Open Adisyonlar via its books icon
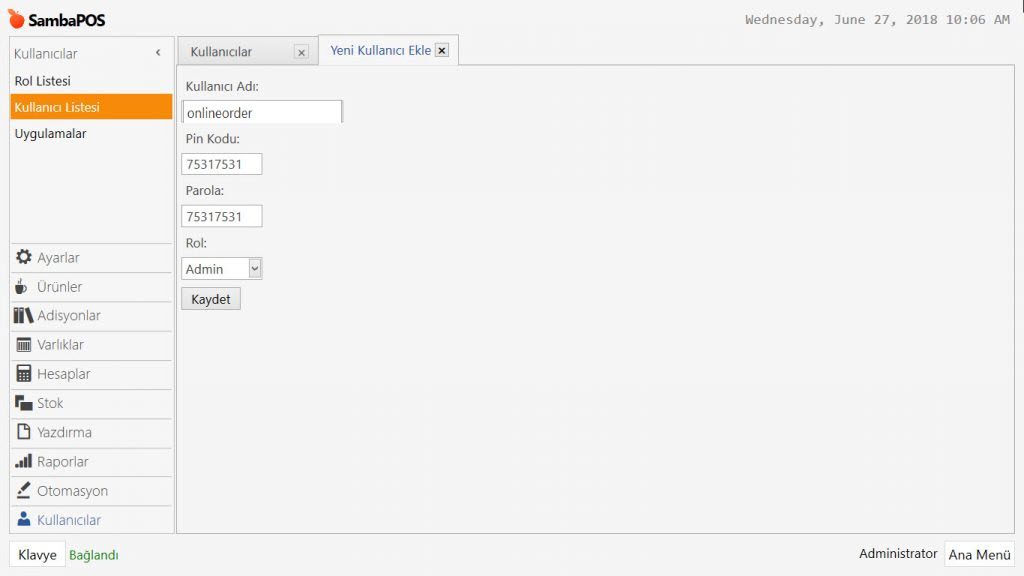 click(24, 316)
